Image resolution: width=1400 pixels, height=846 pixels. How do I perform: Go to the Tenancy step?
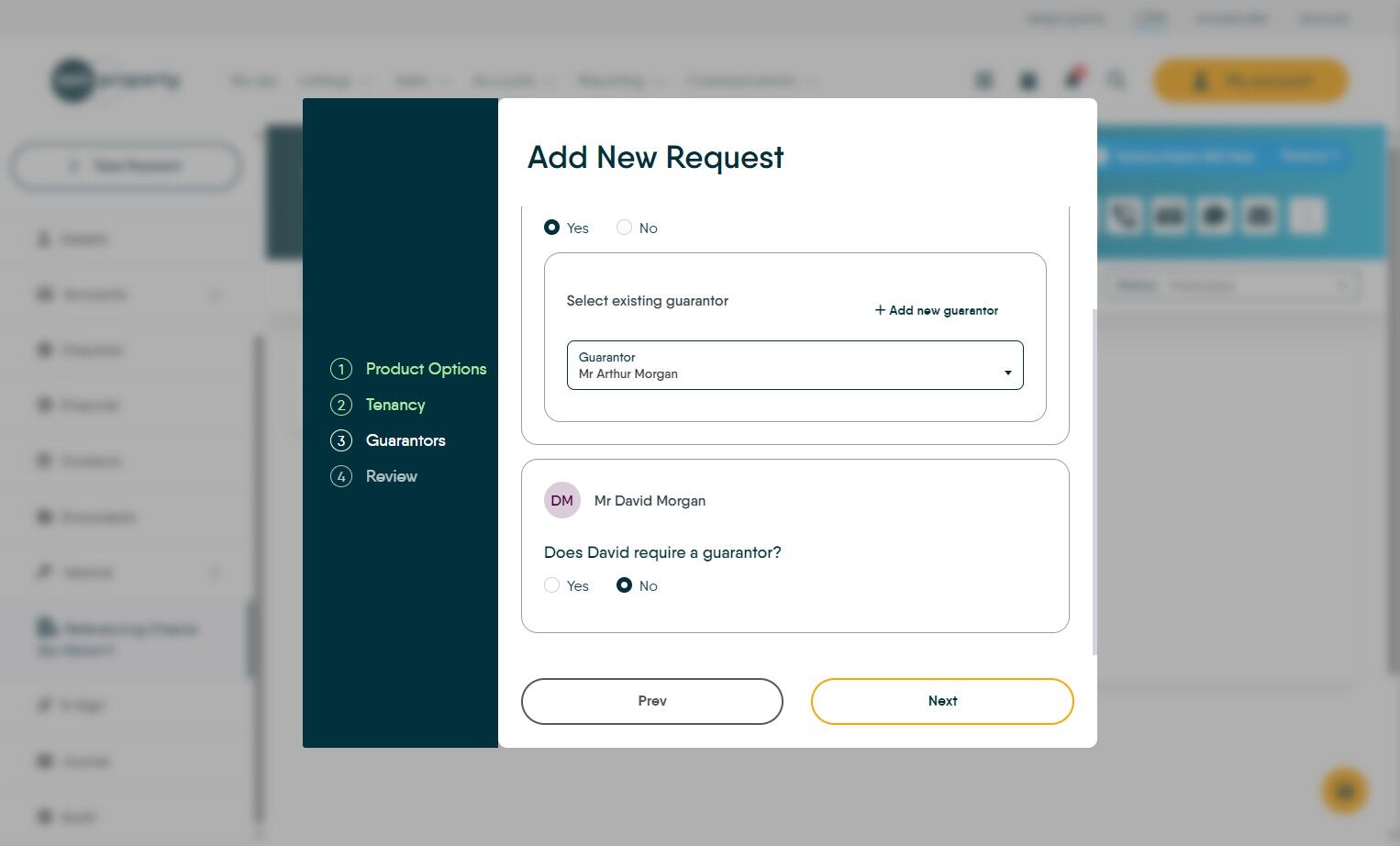tap(395, 405)
